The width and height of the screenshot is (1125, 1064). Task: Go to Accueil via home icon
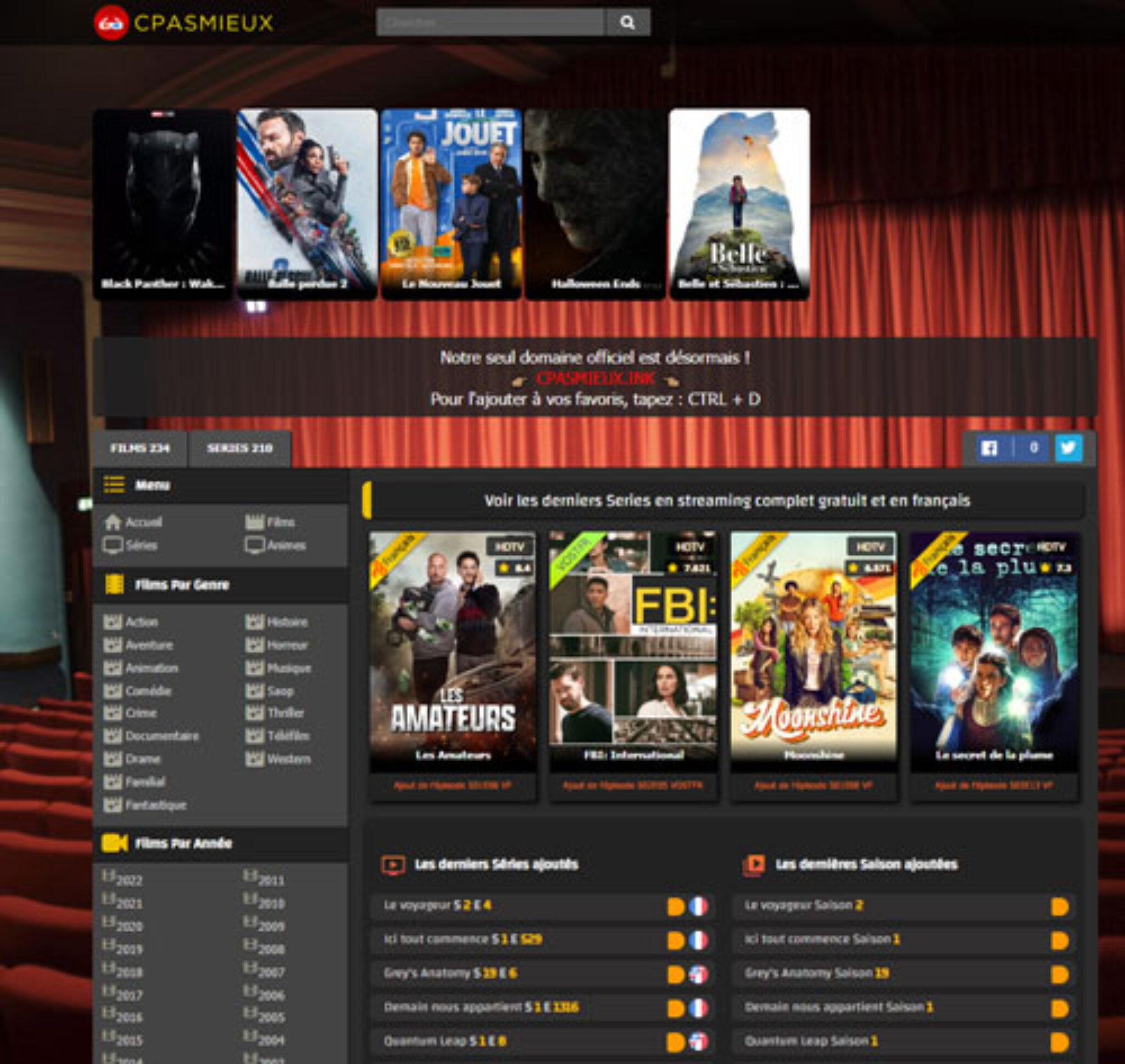[x=113, y=522]
